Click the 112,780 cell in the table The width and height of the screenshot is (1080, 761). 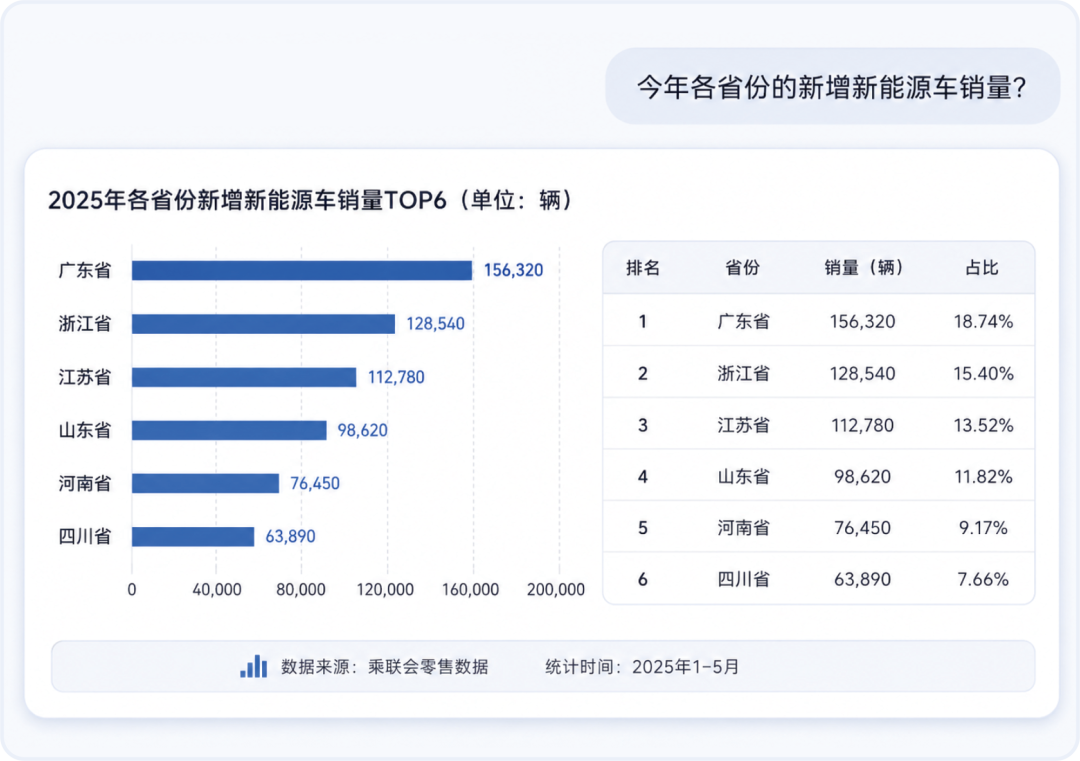click(862, 425)
